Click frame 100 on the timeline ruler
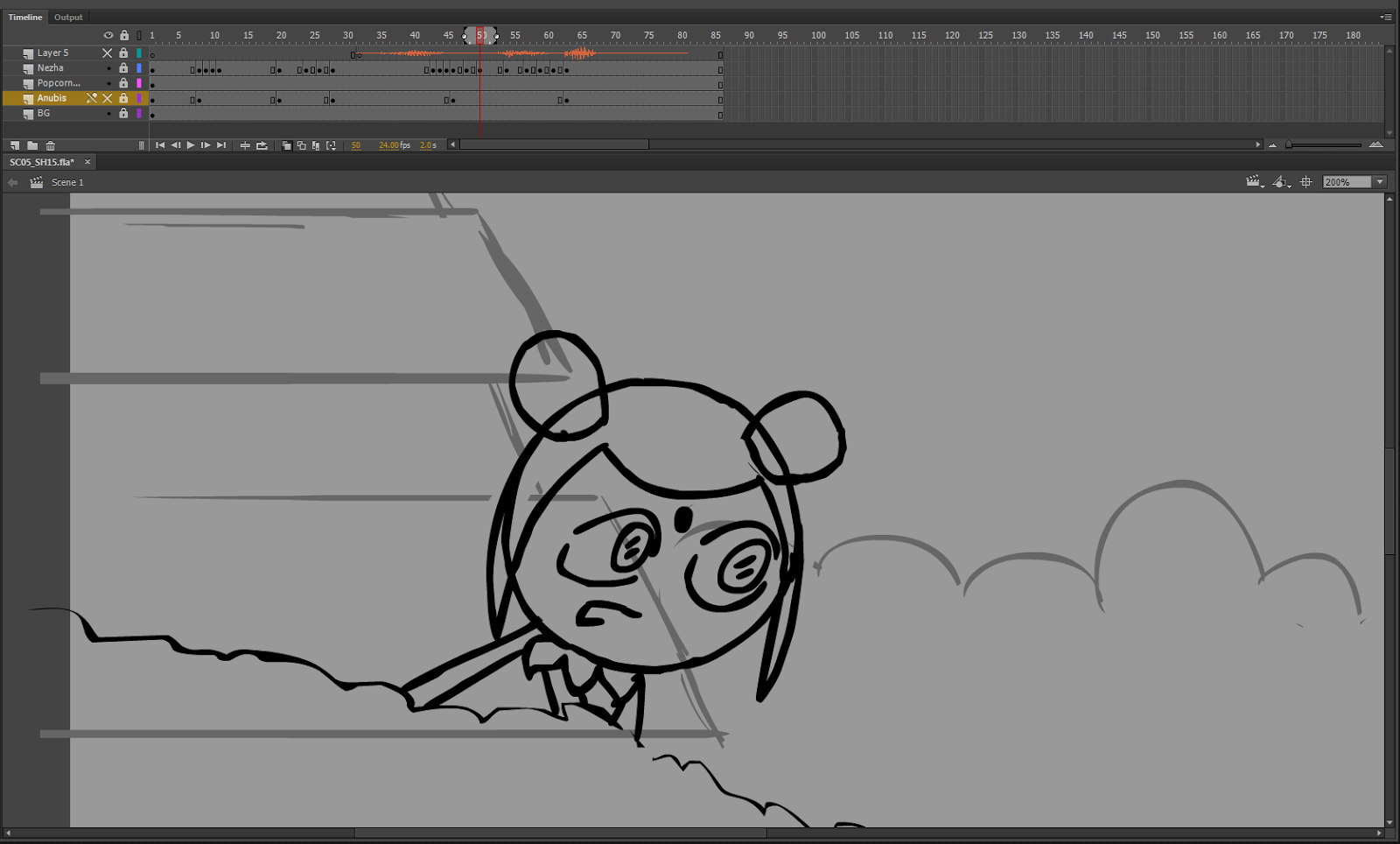The height and width of the screenshot is (844, 1400). 818,35
